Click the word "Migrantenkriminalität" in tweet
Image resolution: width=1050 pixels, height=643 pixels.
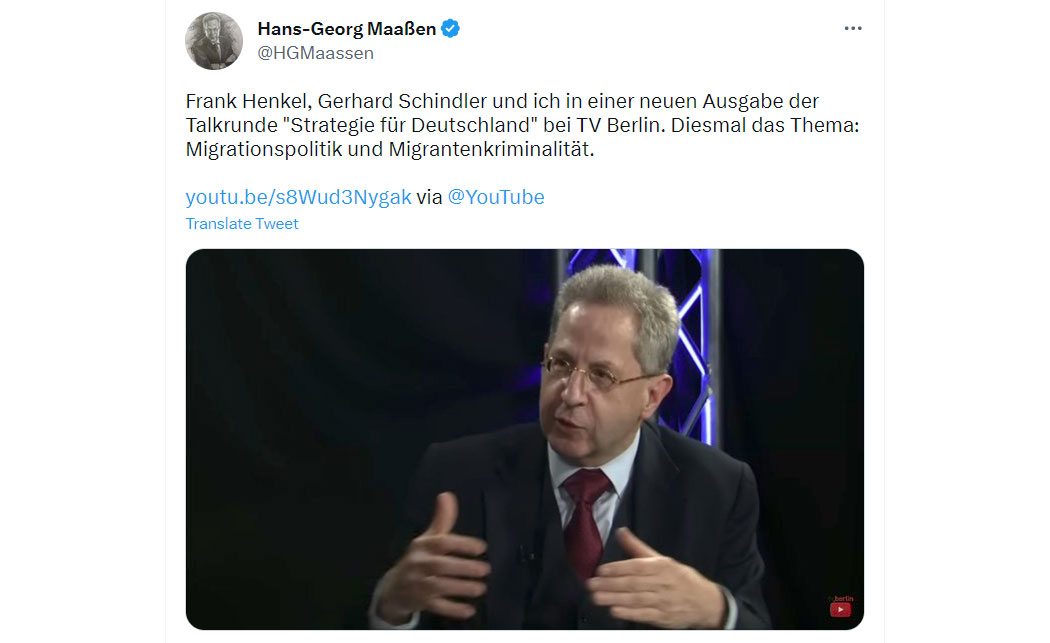pos(491,149)
